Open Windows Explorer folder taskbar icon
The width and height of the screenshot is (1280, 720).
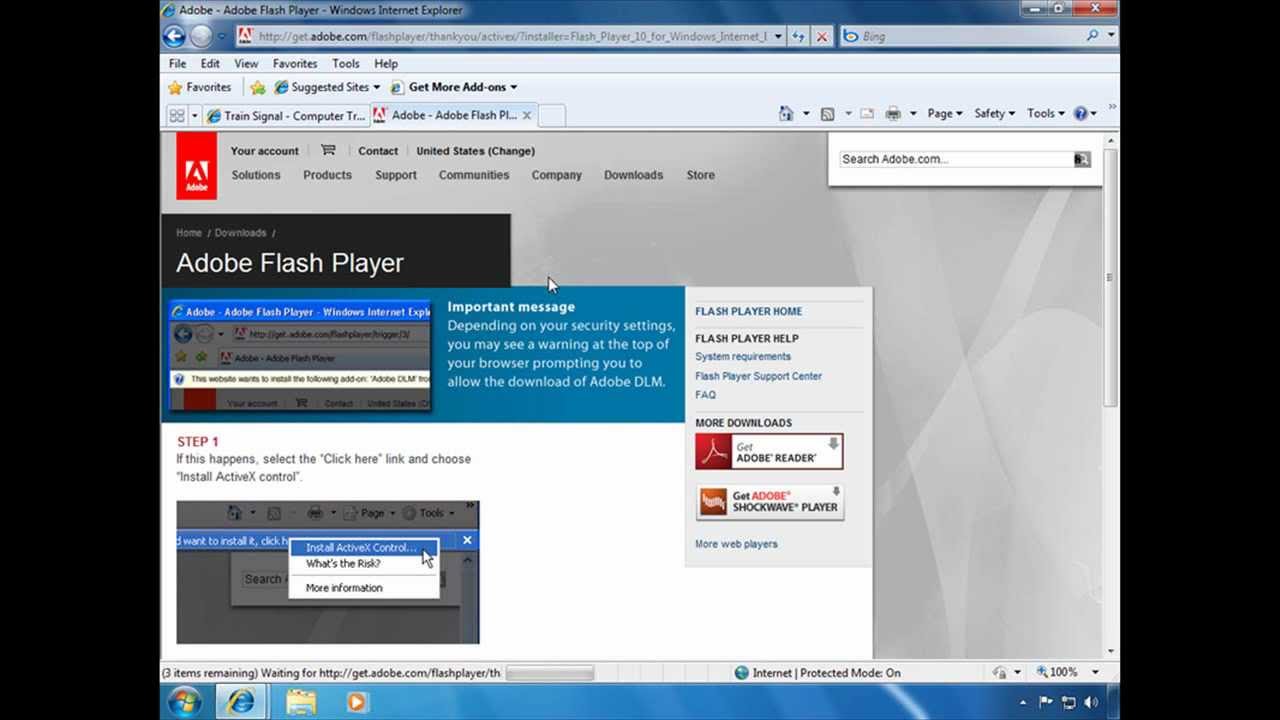(301, 702)
